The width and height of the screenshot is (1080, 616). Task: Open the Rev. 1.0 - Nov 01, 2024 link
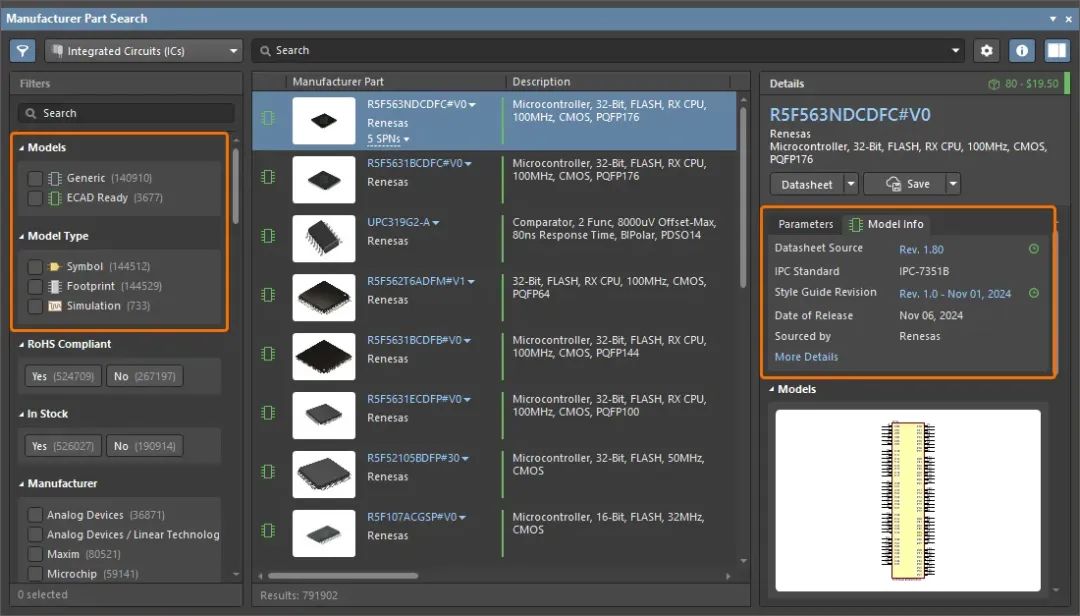click(955, 294)
